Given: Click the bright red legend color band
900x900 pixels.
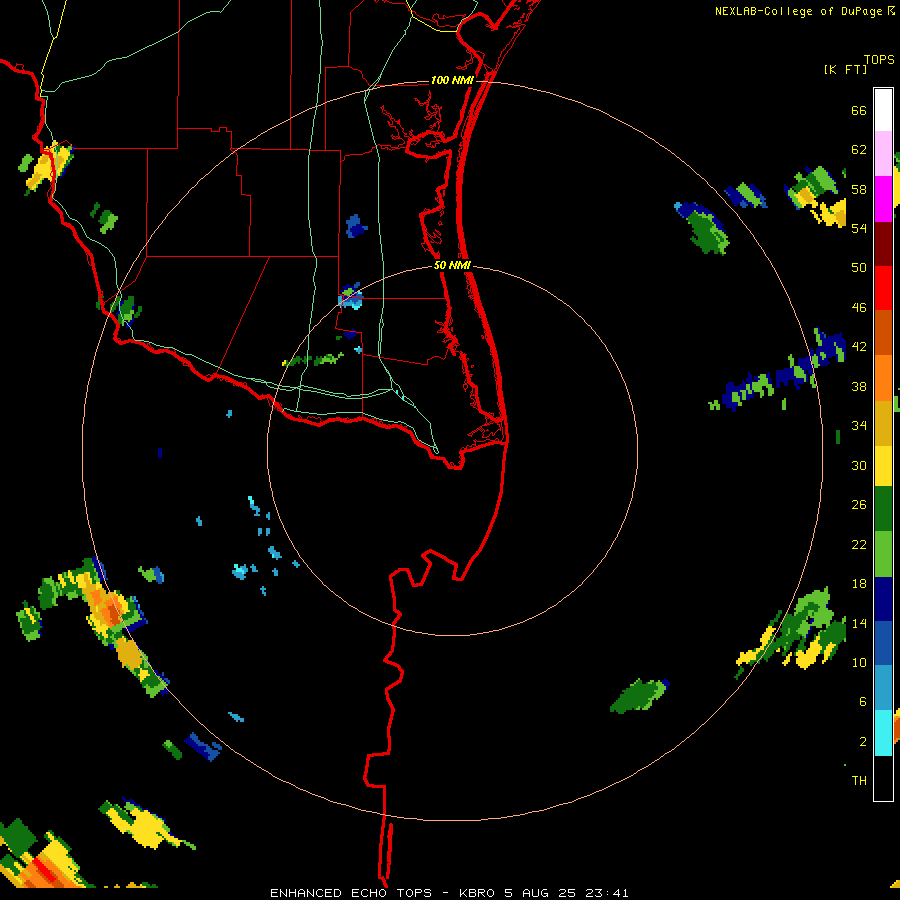Looking at the screenshot, I should pyautogui.click(x=883, y=288).
